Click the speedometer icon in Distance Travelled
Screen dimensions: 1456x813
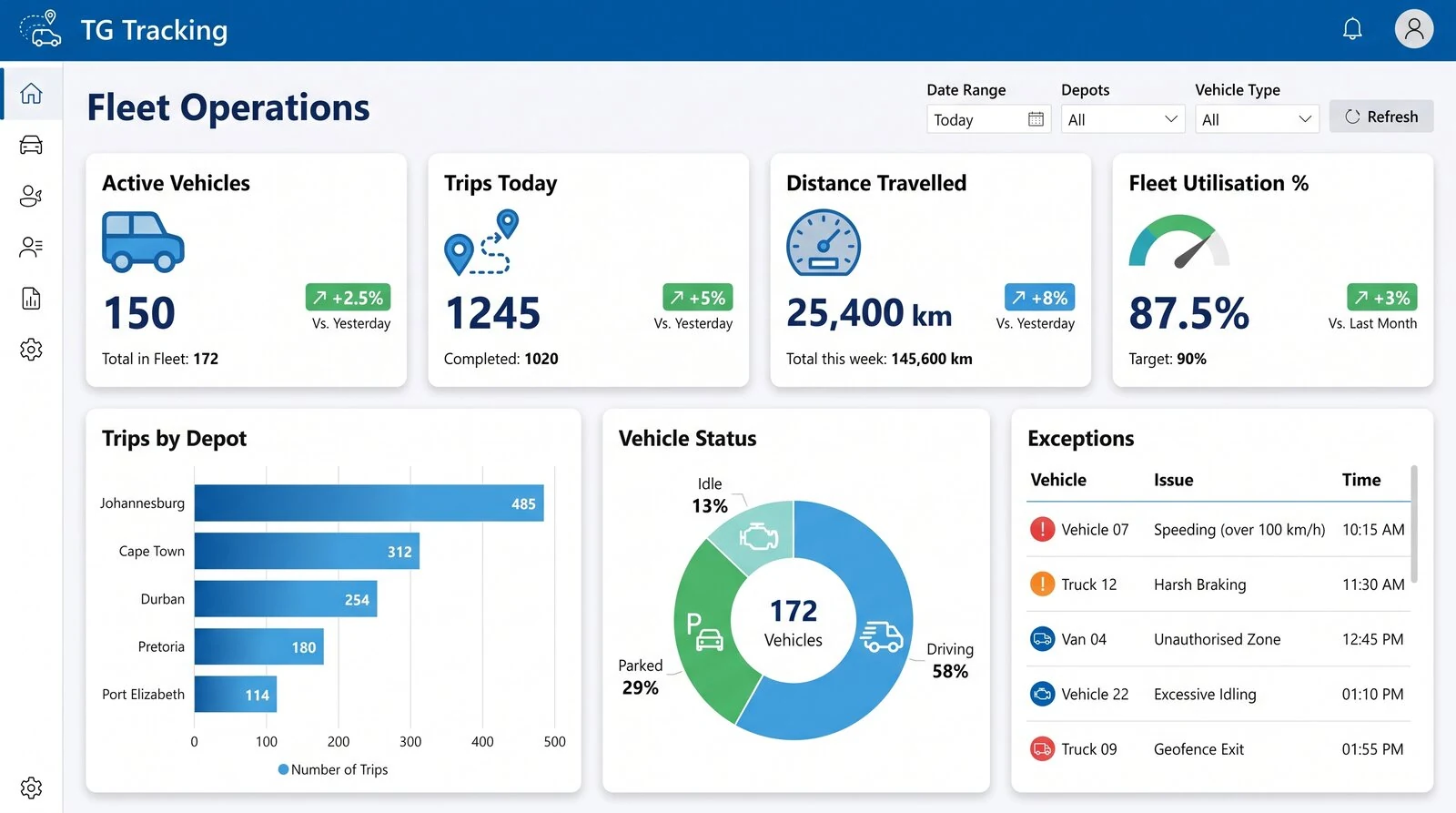coord(824,242)
